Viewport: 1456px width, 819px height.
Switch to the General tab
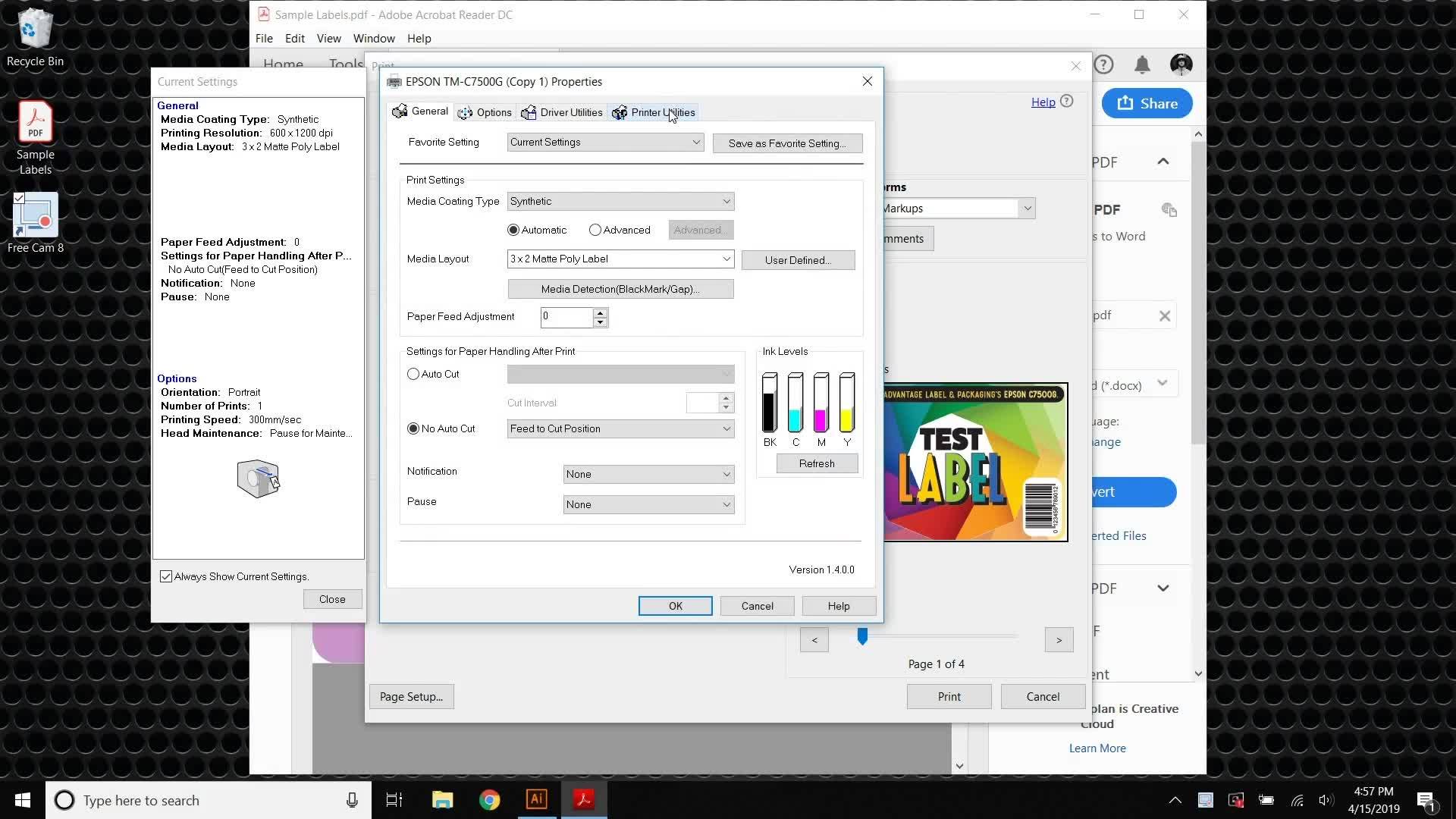(x=420, y=111)
